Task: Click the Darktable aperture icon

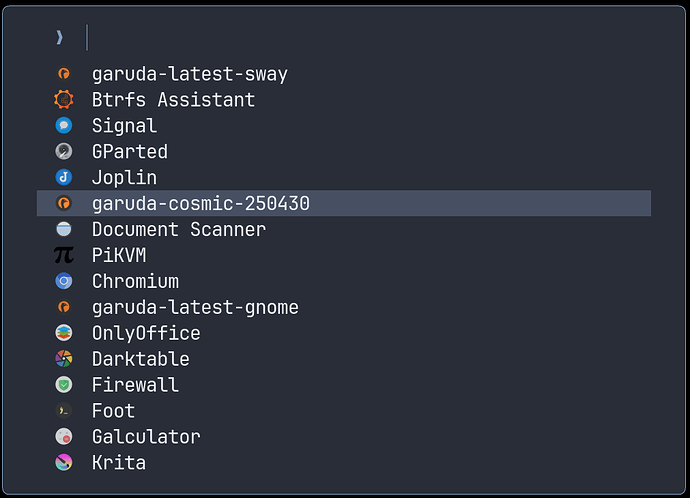Action: [64, 359]
